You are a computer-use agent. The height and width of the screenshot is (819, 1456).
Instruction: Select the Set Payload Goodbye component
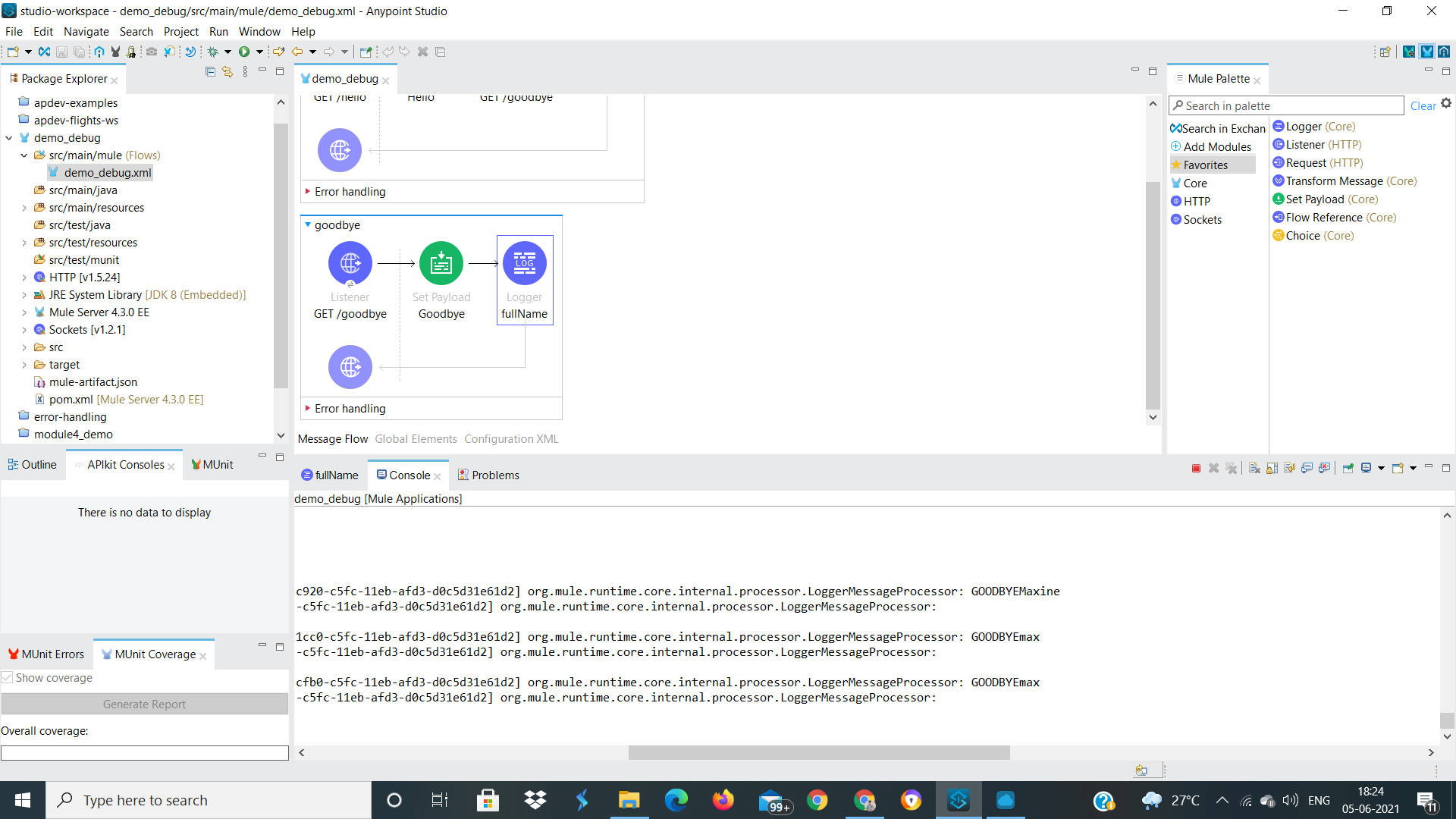[441, 264]
